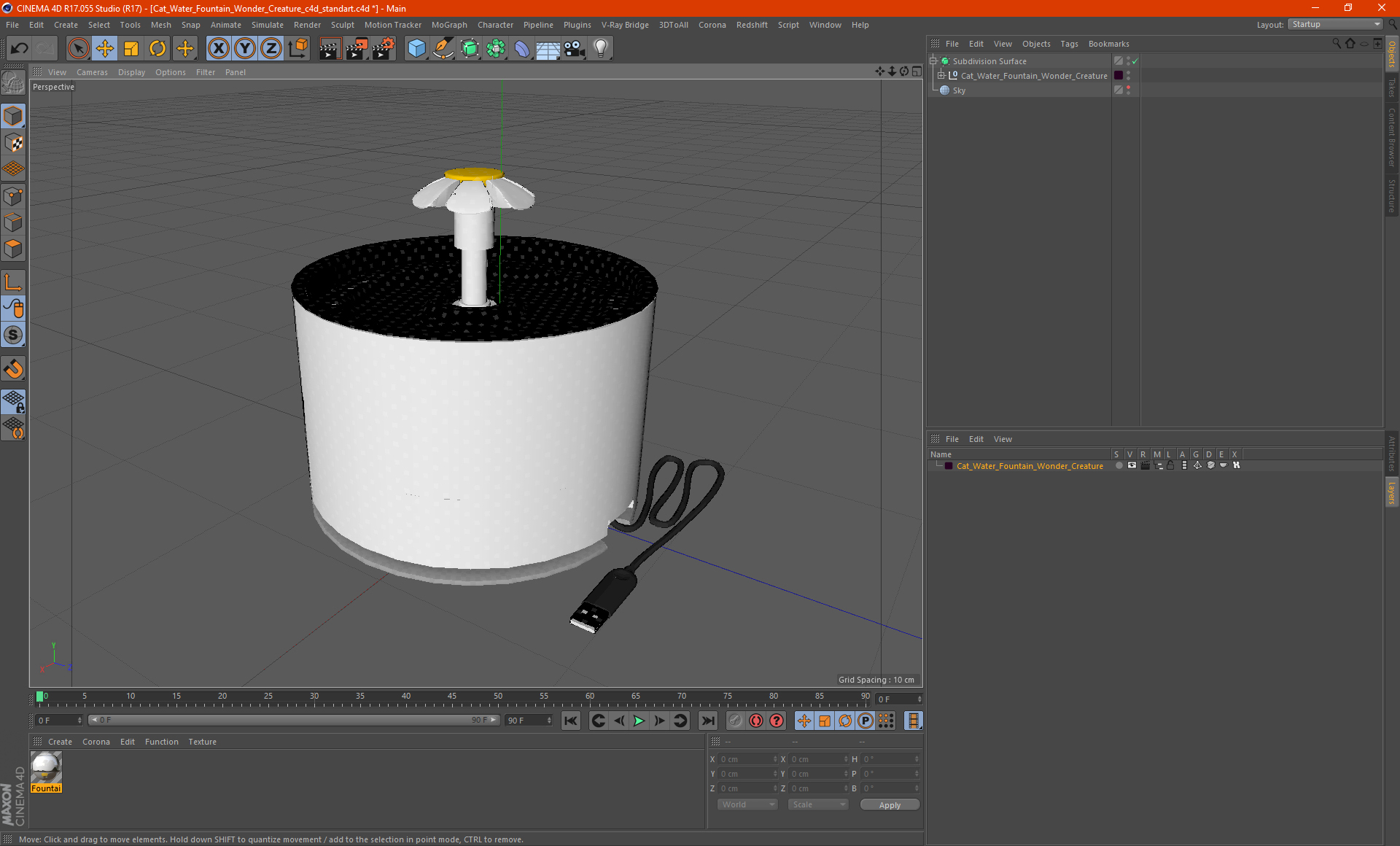The height and width of the screenshot is (846, 1400).
Task: Add a Subdivision Surface generator
Action: tap(470, 48)
